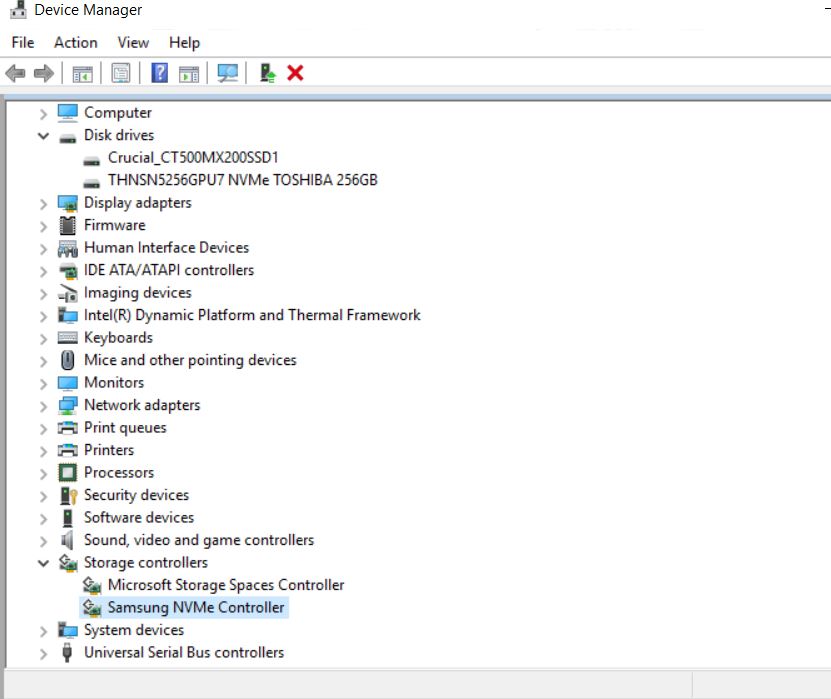Select Crucial_CT500MX200SSD1 disk drive

tap(193, 157)
